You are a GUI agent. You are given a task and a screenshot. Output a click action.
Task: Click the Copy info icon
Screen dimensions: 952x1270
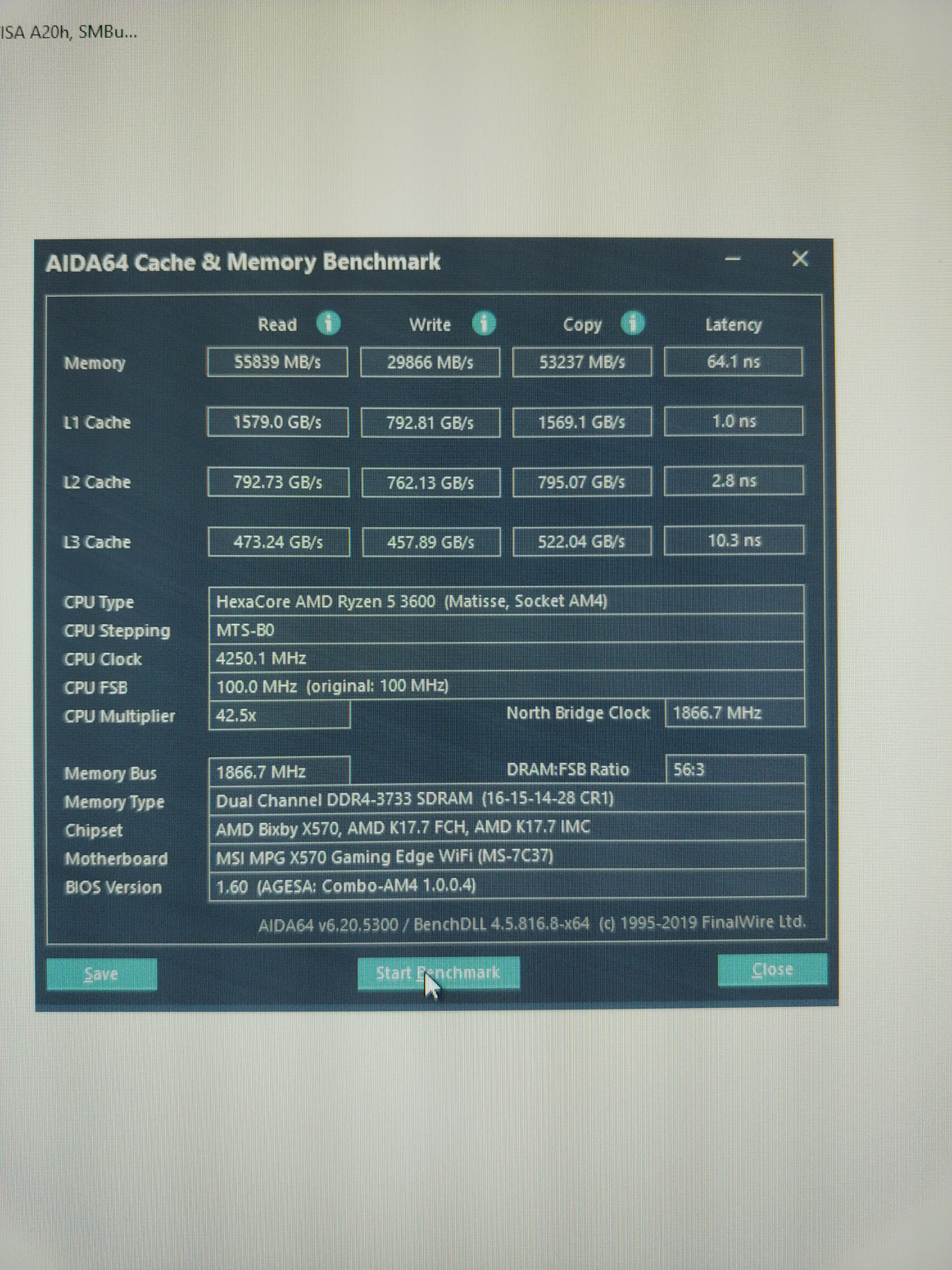pyautogui.click(x=633, y=323)
